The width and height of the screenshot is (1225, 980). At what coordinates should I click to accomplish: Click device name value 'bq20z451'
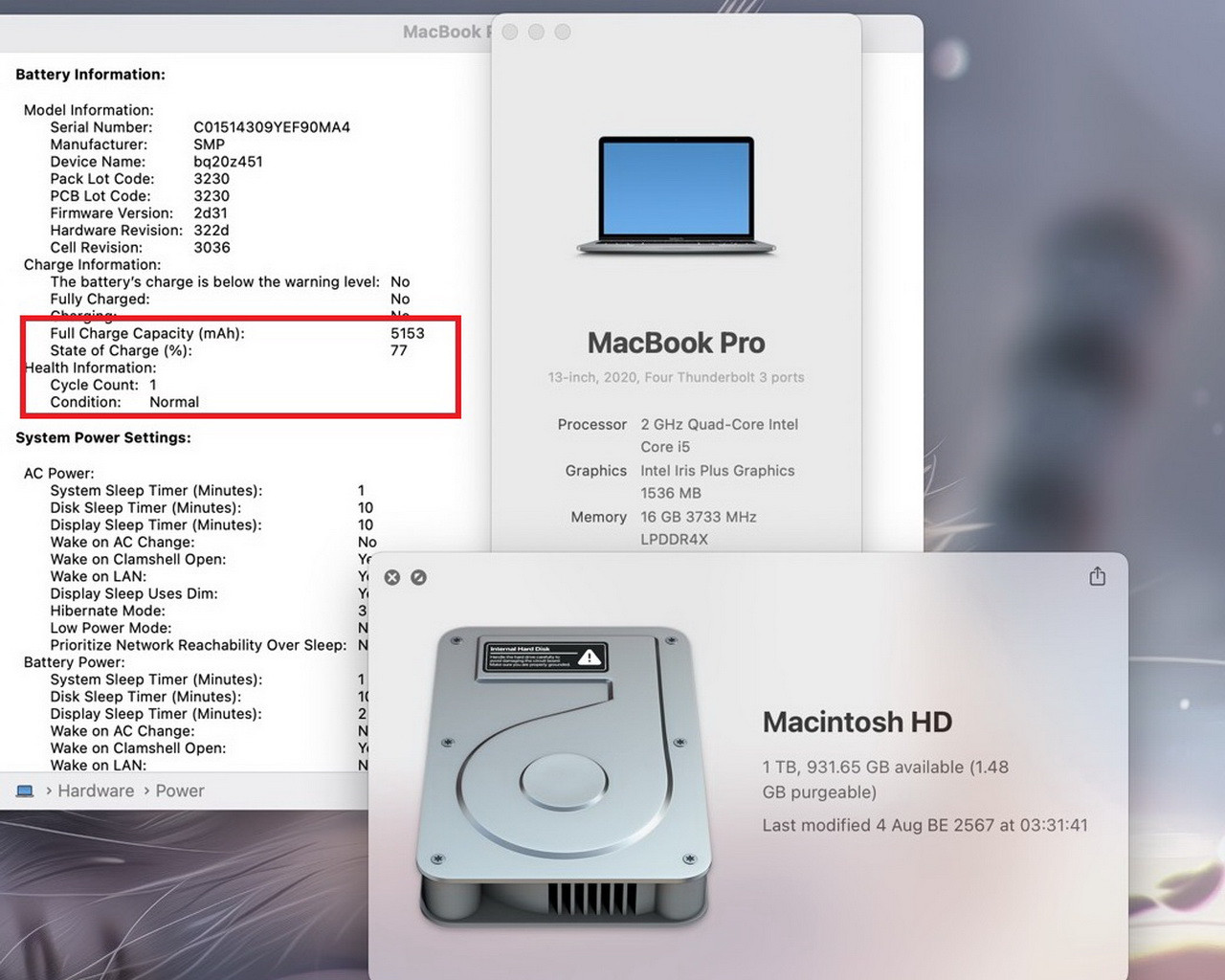click(x=228, y=162)
